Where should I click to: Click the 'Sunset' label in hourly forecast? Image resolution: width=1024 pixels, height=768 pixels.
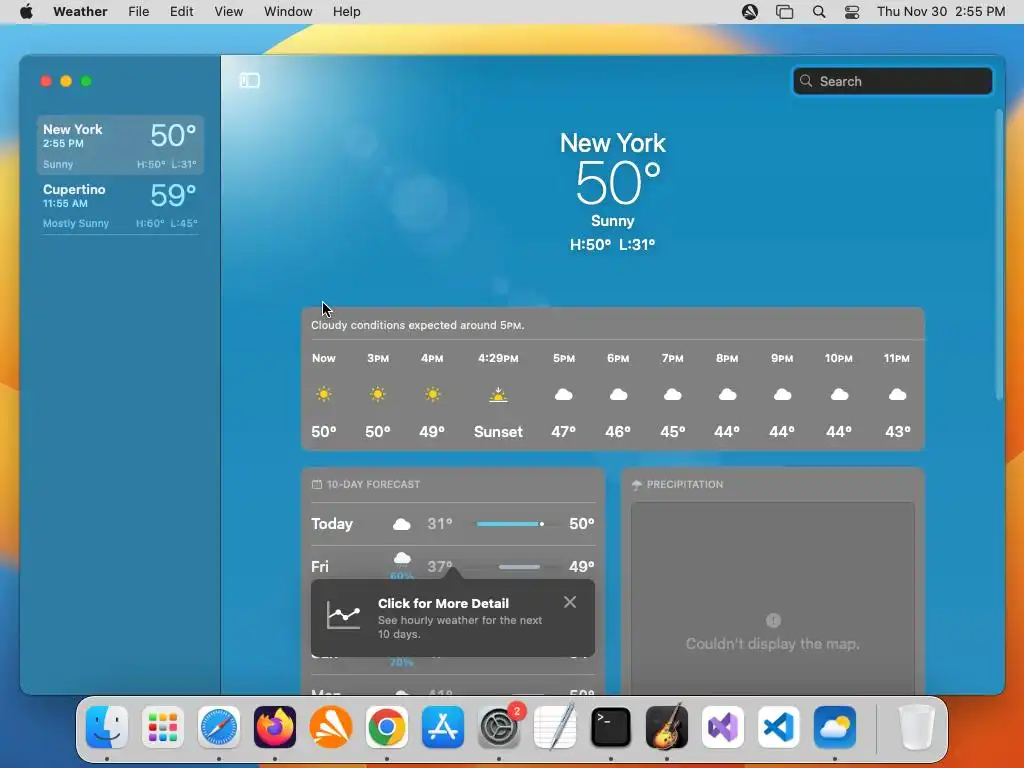pyautogui.click(x=498, y=432)
